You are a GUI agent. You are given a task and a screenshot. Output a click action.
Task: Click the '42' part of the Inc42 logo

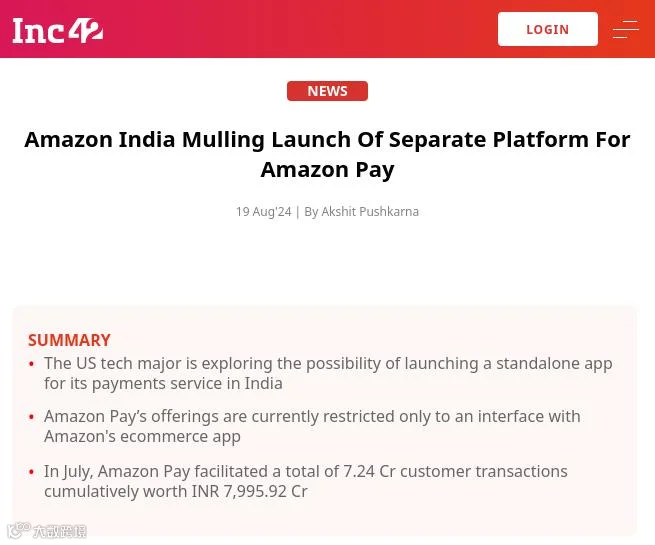pyautogui.click(x=86, y=30)
